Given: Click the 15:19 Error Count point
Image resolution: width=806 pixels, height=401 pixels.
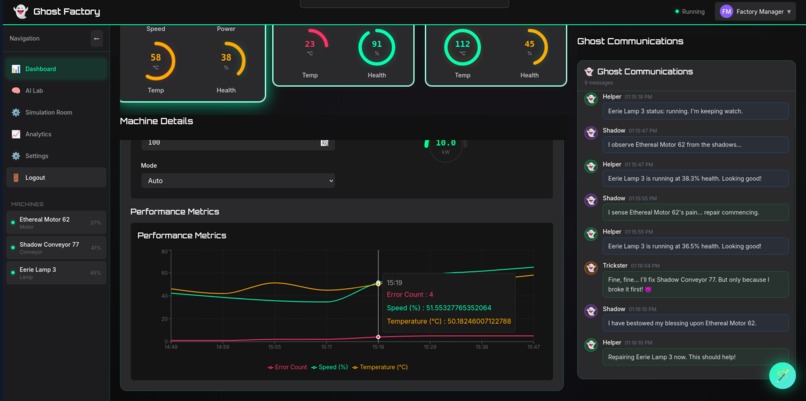Looking at the screenshot, I should pos(378,337).
